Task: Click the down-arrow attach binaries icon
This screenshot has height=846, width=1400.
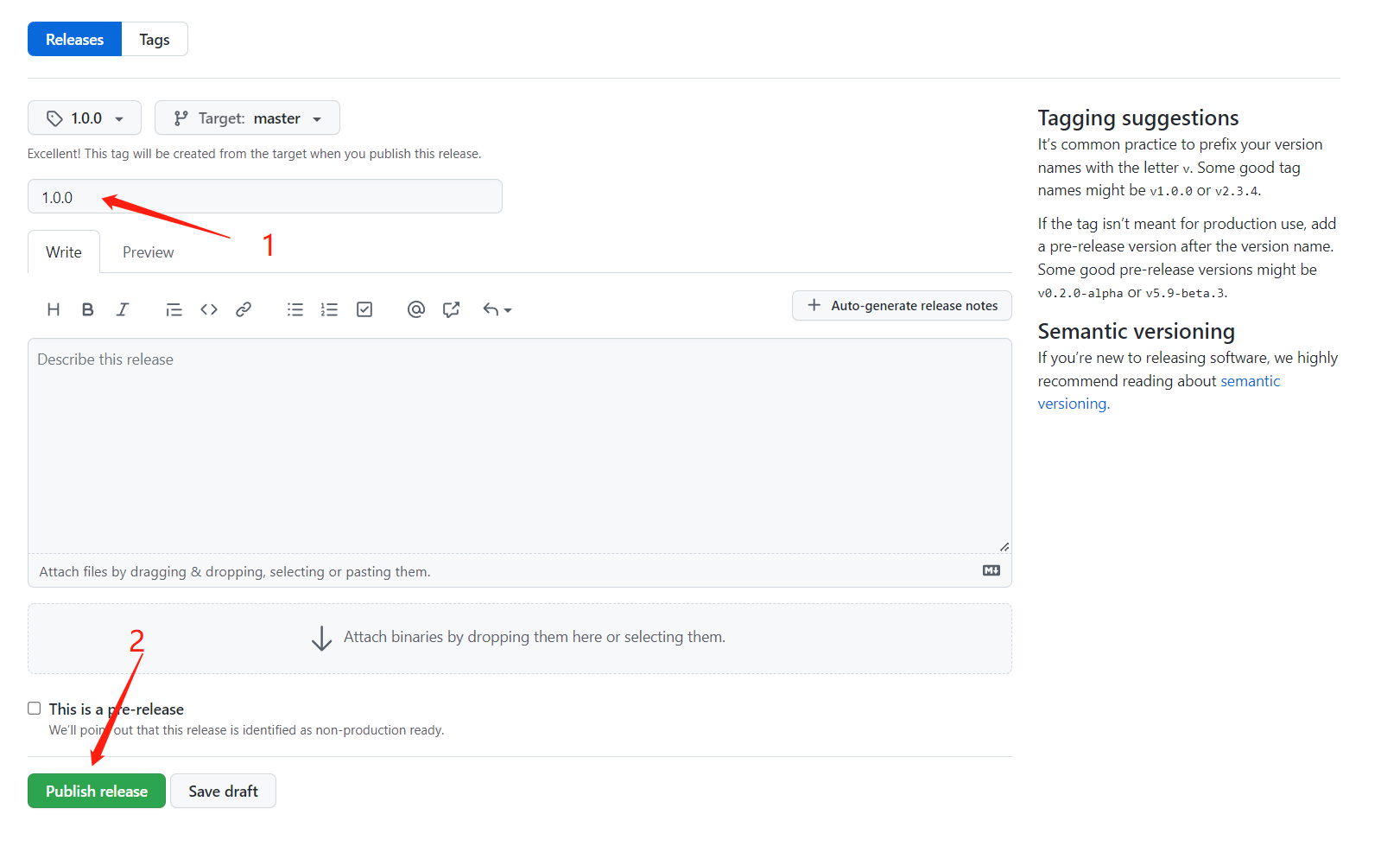Action: 321,638
